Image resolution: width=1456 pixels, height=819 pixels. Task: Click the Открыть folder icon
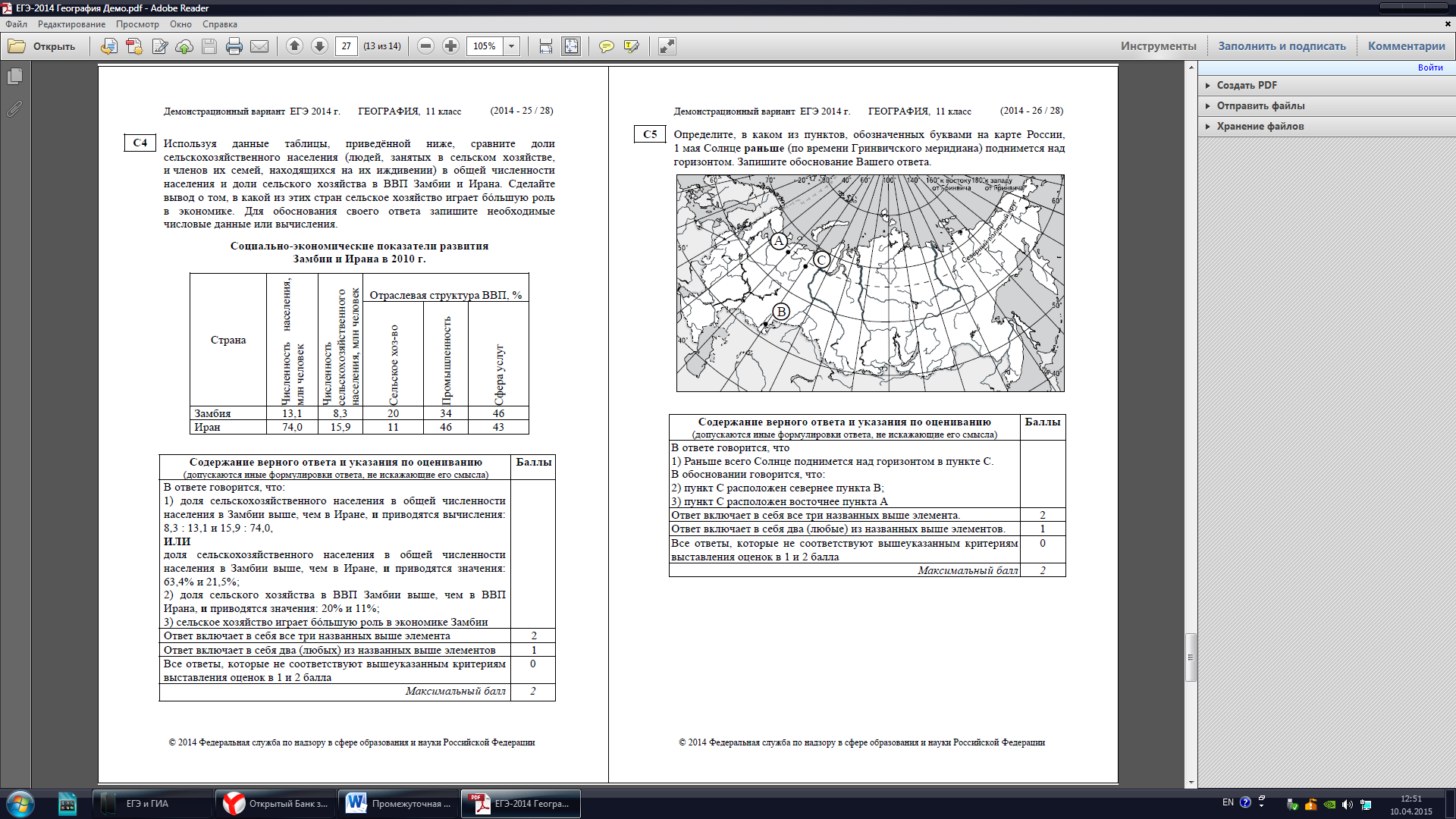pos(17,46)
